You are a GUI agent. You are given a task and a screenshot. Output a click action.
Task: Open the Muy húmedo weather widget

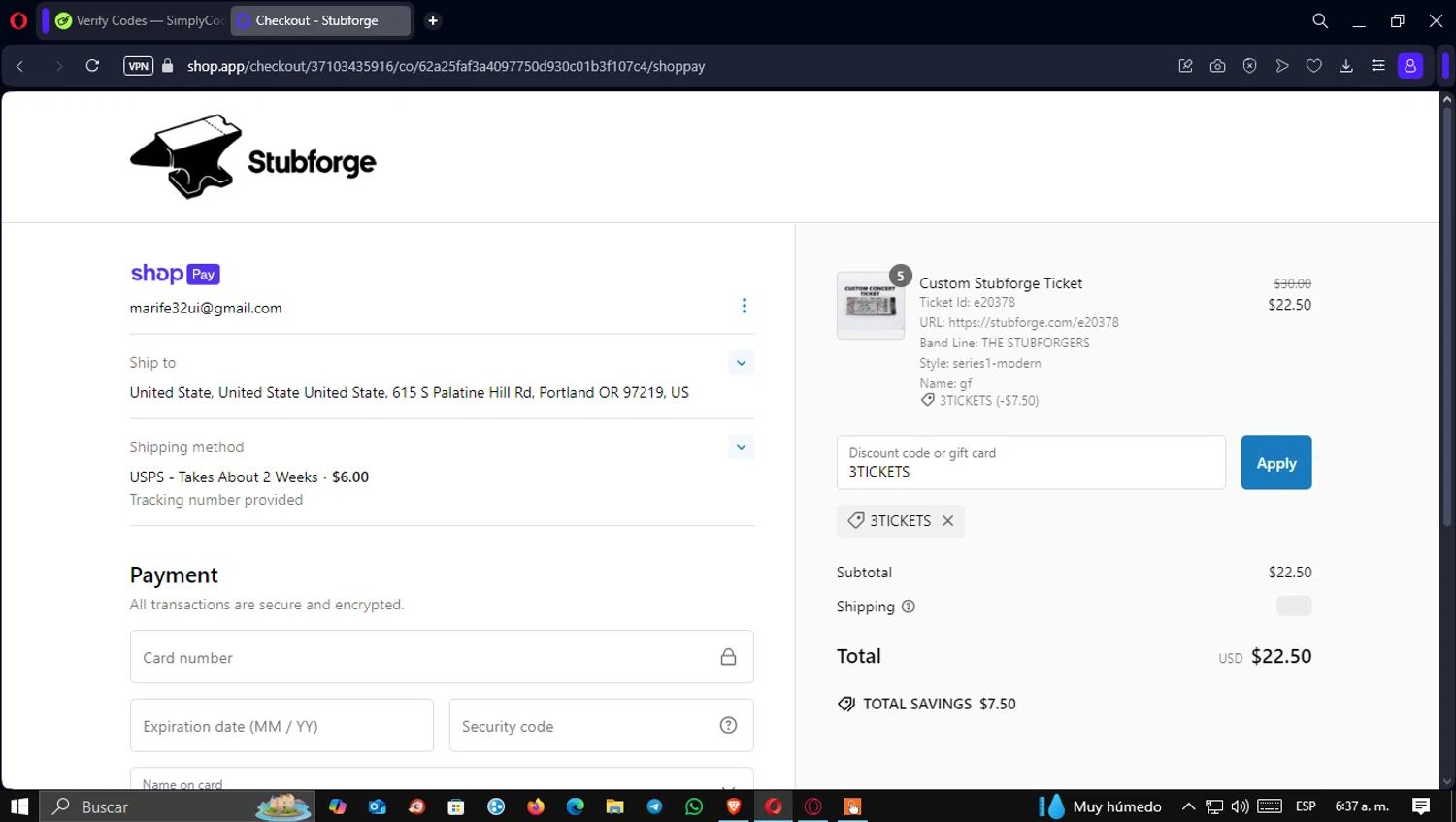click(1101, 806)
